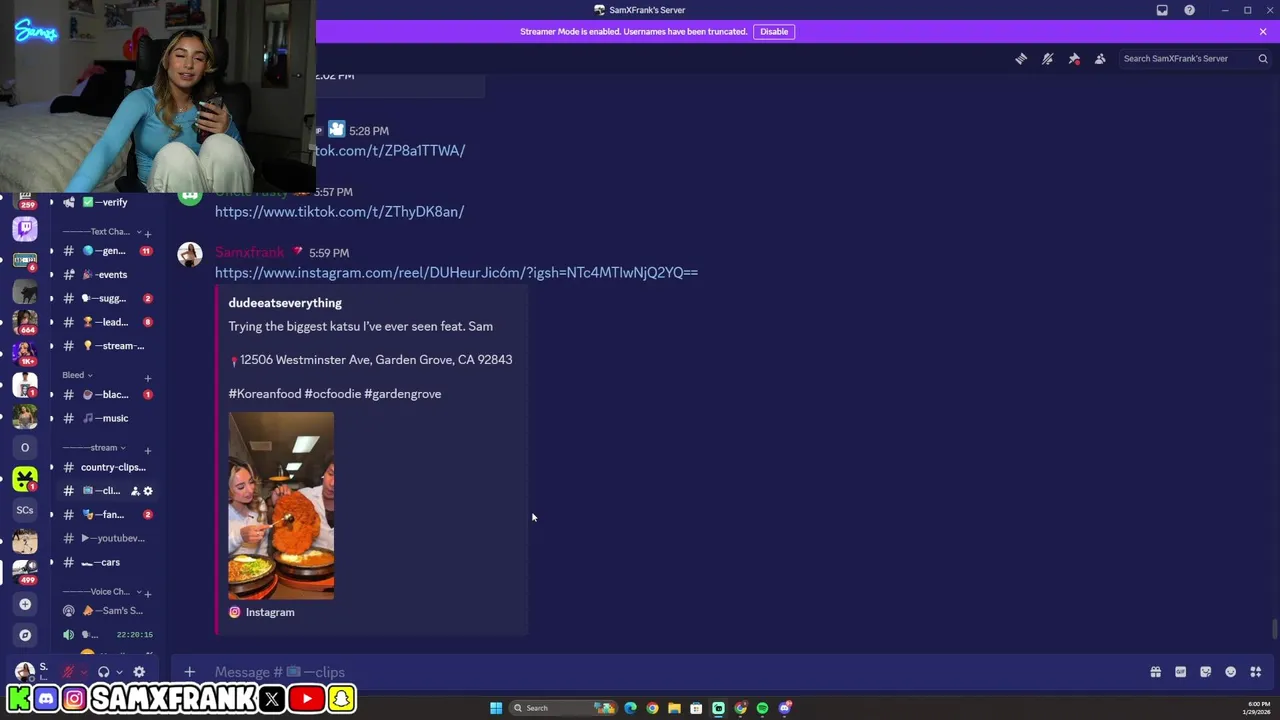Toggle the member list icon
Viewport: 1280px width, 720px height.
pyautogui.click(x=1100, y=58)
